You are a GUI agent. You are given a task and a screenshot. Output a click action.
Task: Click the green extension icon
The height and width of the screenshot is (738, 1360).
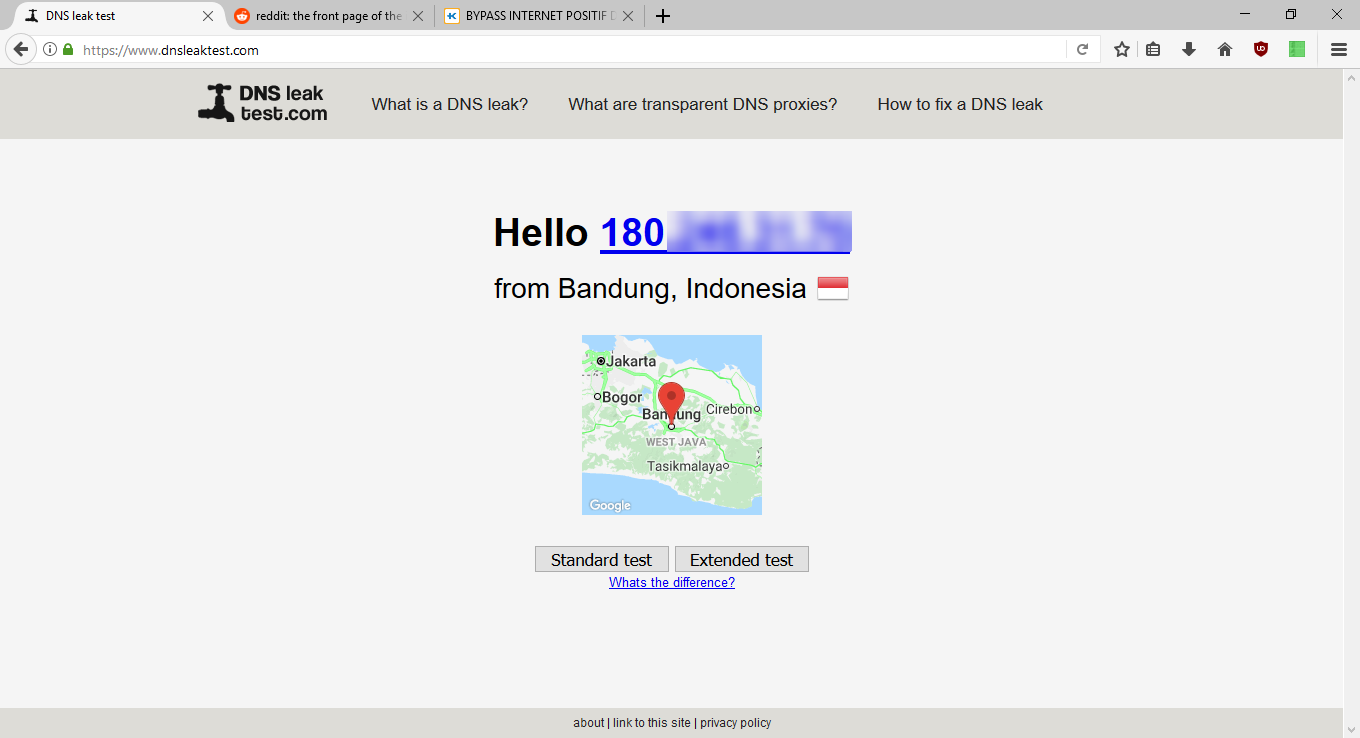point(1297,49)
